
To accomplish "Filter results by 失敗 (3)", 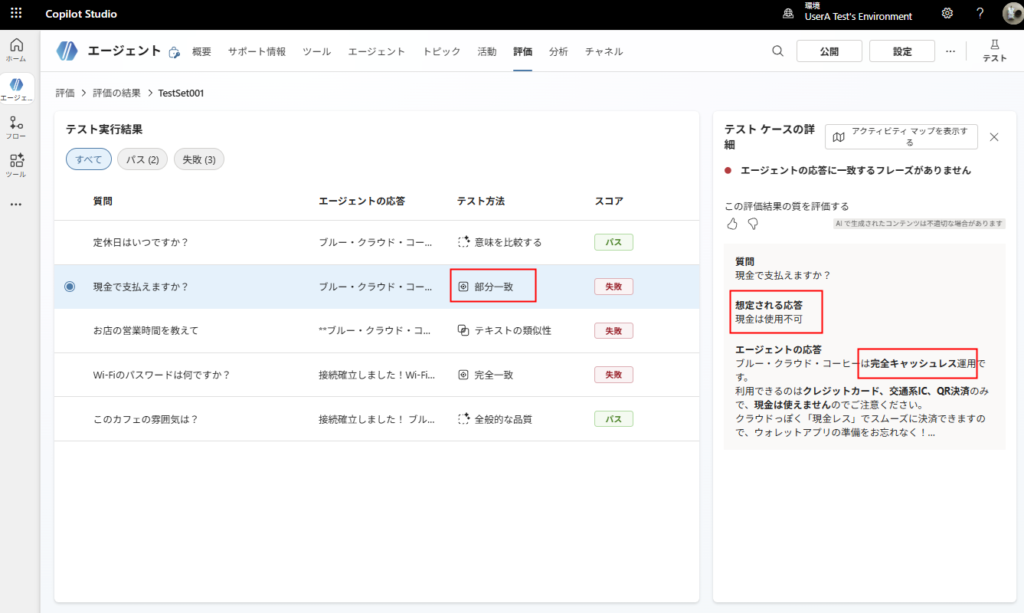I will click(199, 159).
